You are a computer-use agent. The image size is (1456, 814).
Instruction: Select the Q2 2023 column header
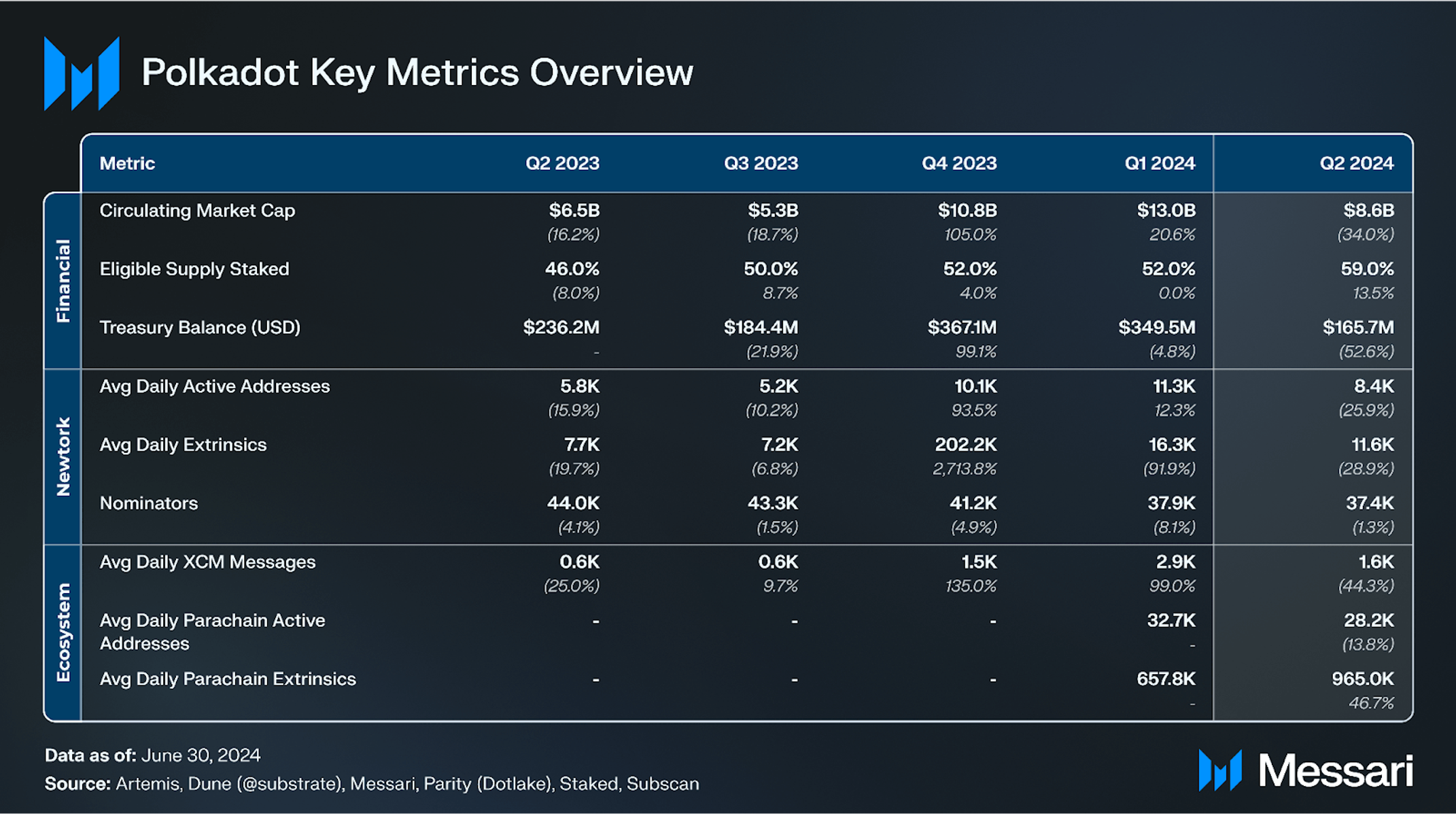pos(562,163)
